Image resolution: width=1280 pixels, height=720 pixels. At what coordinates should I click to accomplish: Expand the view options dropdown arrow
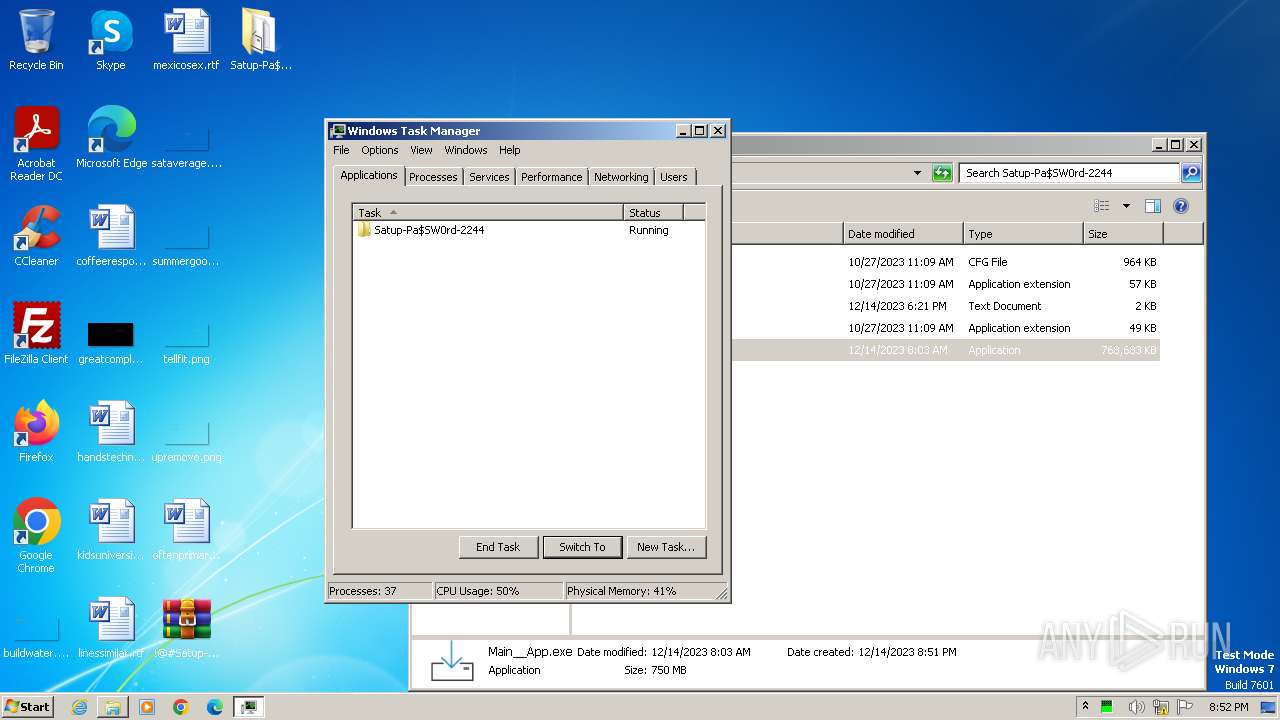point(1126,206)
